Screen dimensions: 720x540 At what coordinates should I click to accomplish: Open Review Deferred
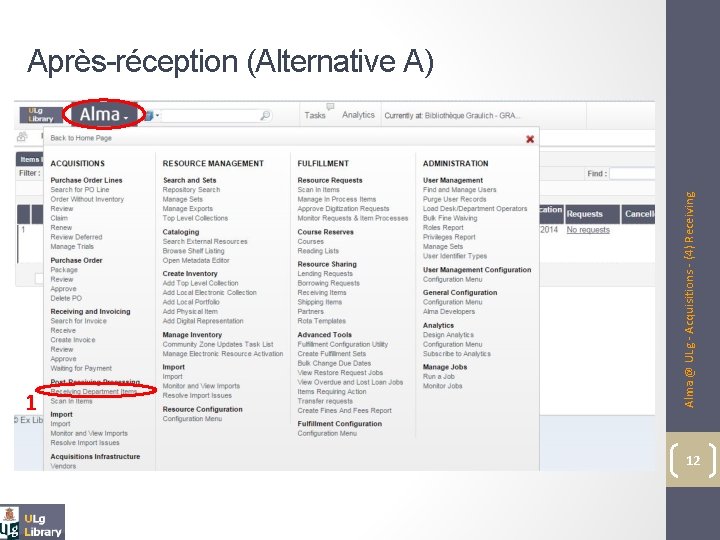tap(76, 237)
